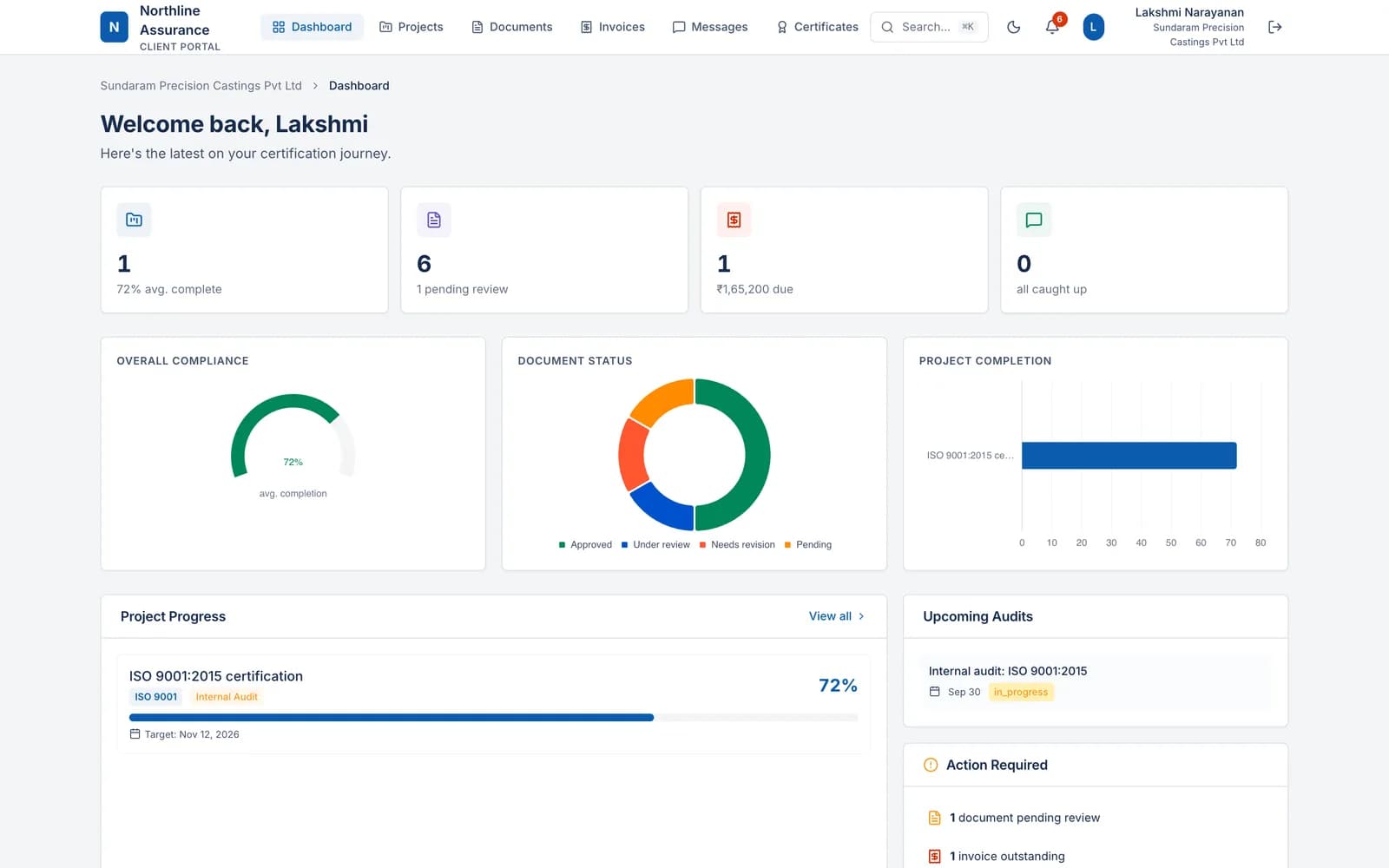Click the Approved legend swatch
Image resolution: width=1389 pixels, height=868 pixels.
[563, 545]
